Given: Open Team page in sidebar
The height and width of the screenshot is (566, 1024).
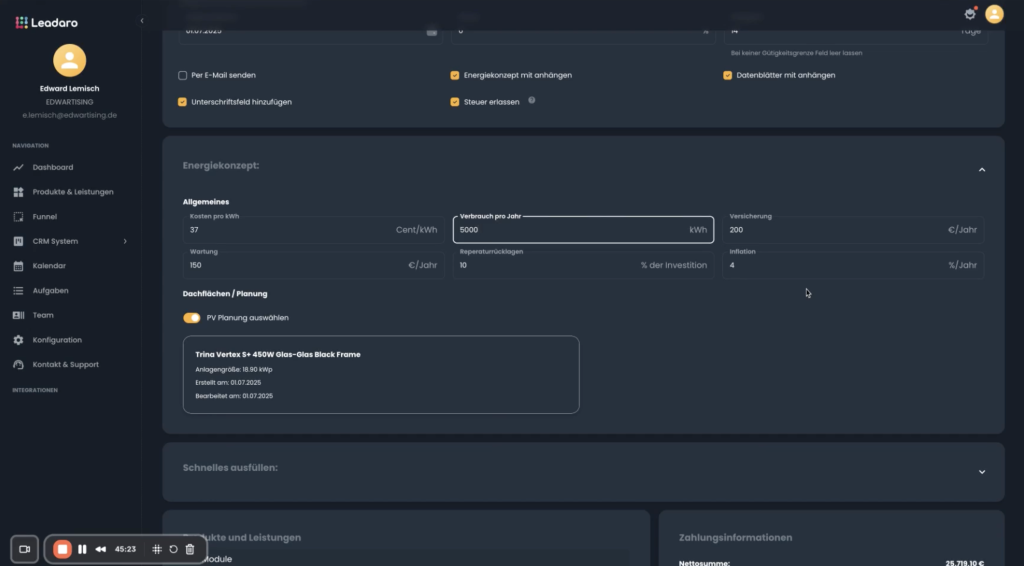Looking at the screenshot, I should pos(43,315).
